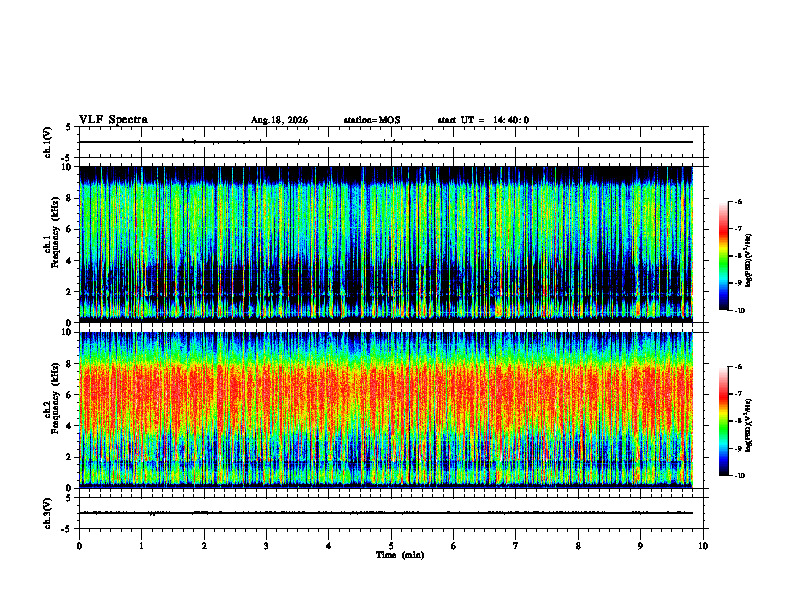Click the ch.3 voltage waveform trace

click(386, 513)
